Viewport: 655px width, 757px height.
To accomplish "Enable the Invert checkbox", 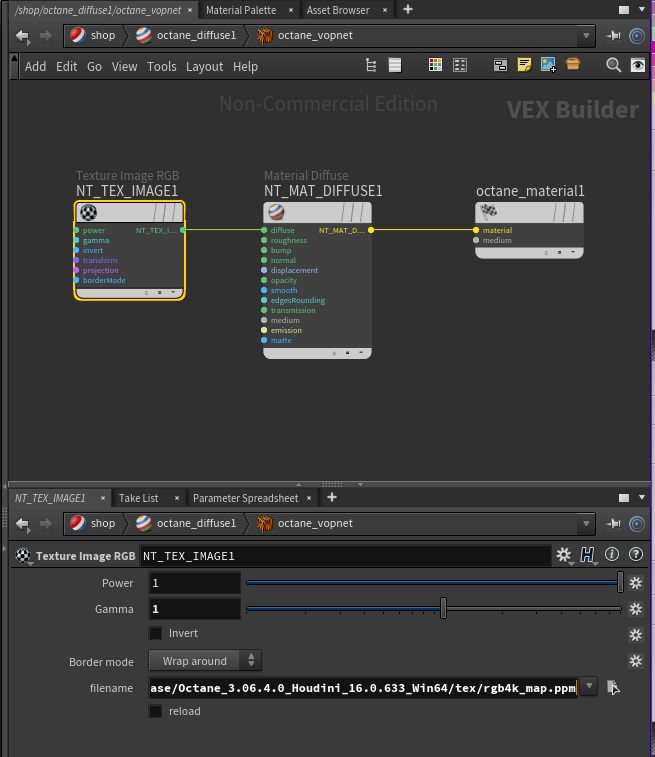I will coord(155,633).
